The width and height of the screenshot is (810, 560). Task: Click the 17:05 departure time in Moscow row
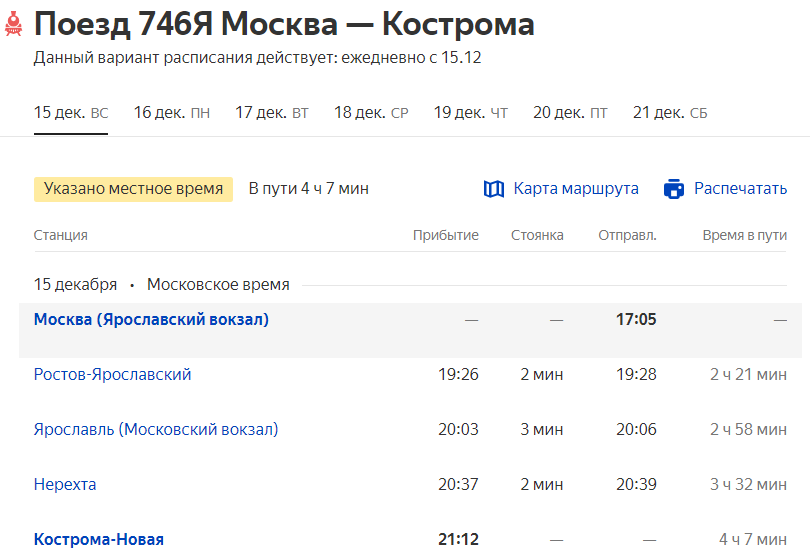click(x=636, y=320)
